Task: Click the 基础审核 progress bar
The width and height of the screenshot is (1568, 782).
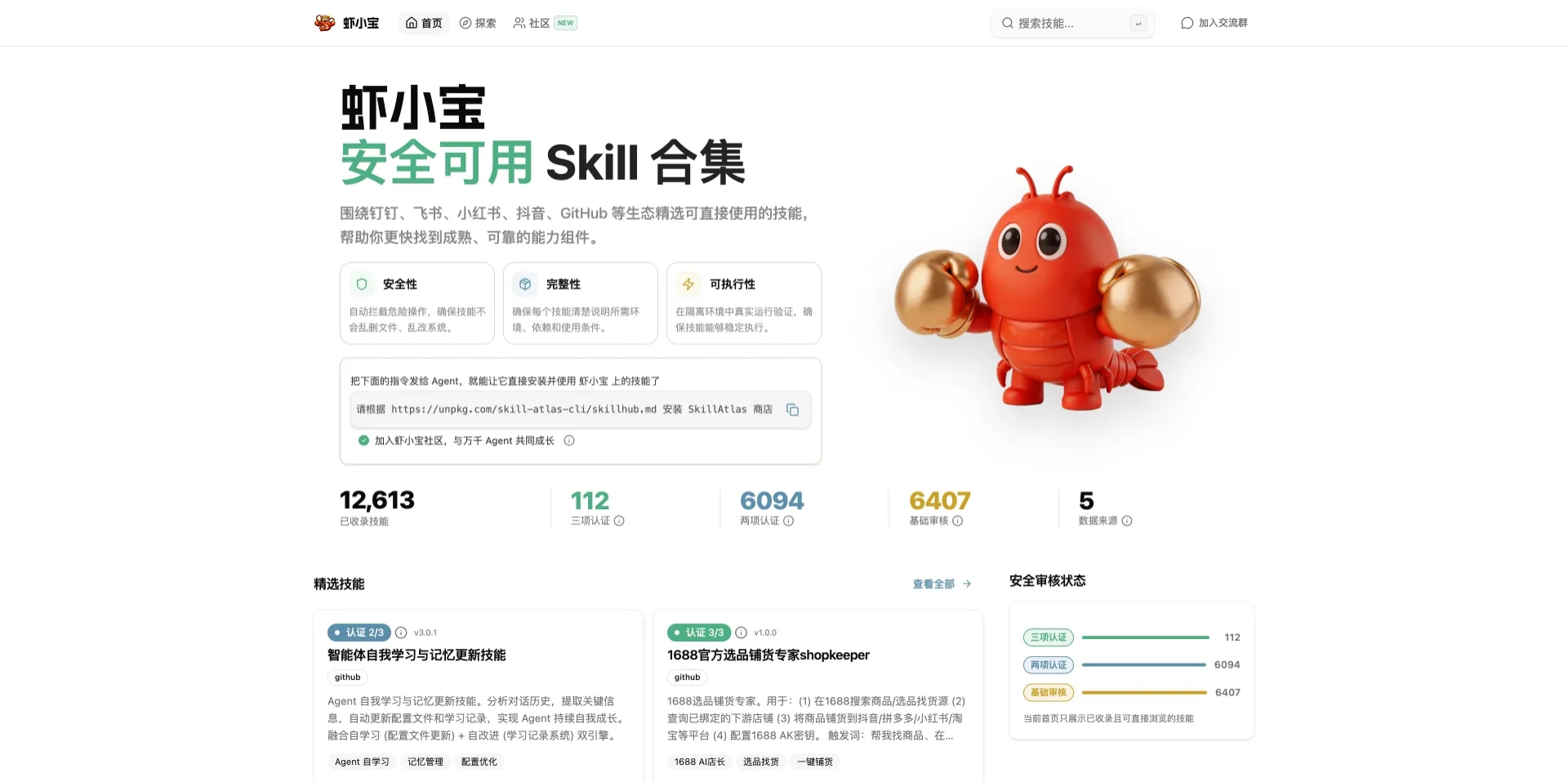Action: (1145, 692)
